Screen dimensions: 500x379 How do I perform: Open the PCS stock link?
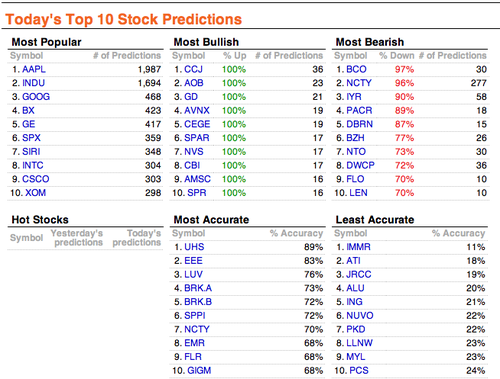coord(359,370)
